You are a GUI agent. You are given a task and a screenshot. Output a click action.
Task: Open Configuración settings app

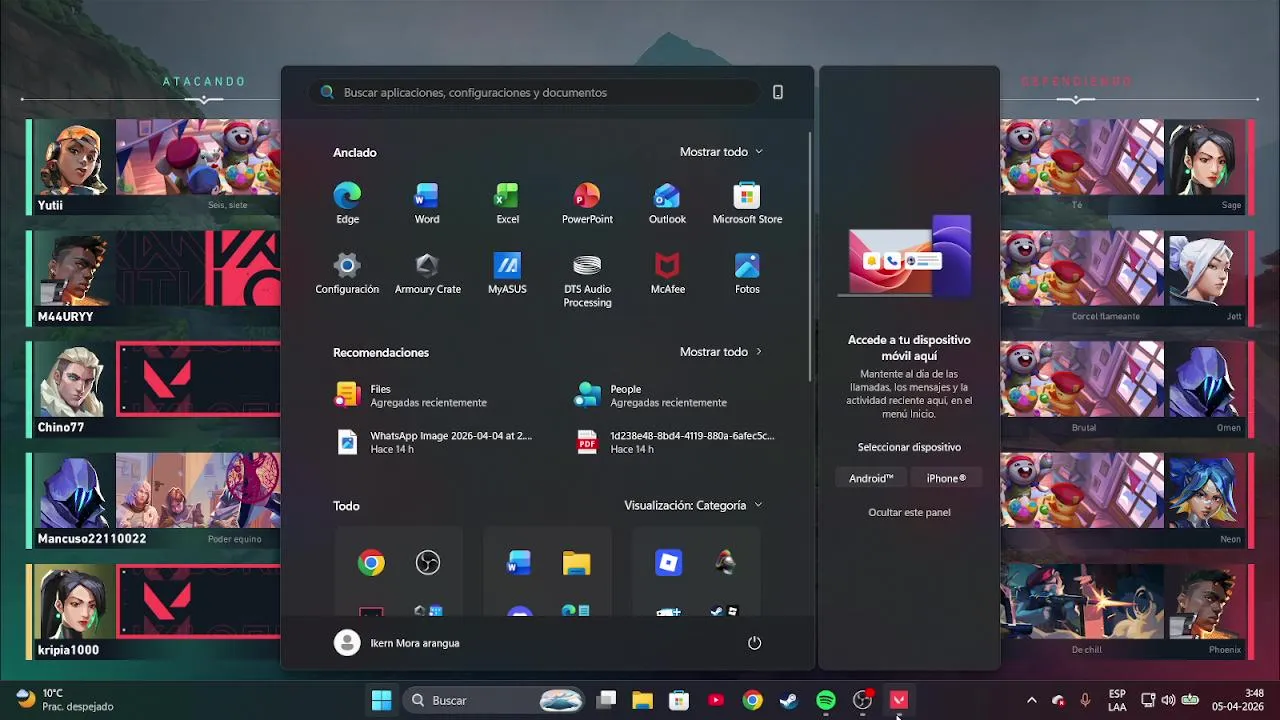(347, 273)
